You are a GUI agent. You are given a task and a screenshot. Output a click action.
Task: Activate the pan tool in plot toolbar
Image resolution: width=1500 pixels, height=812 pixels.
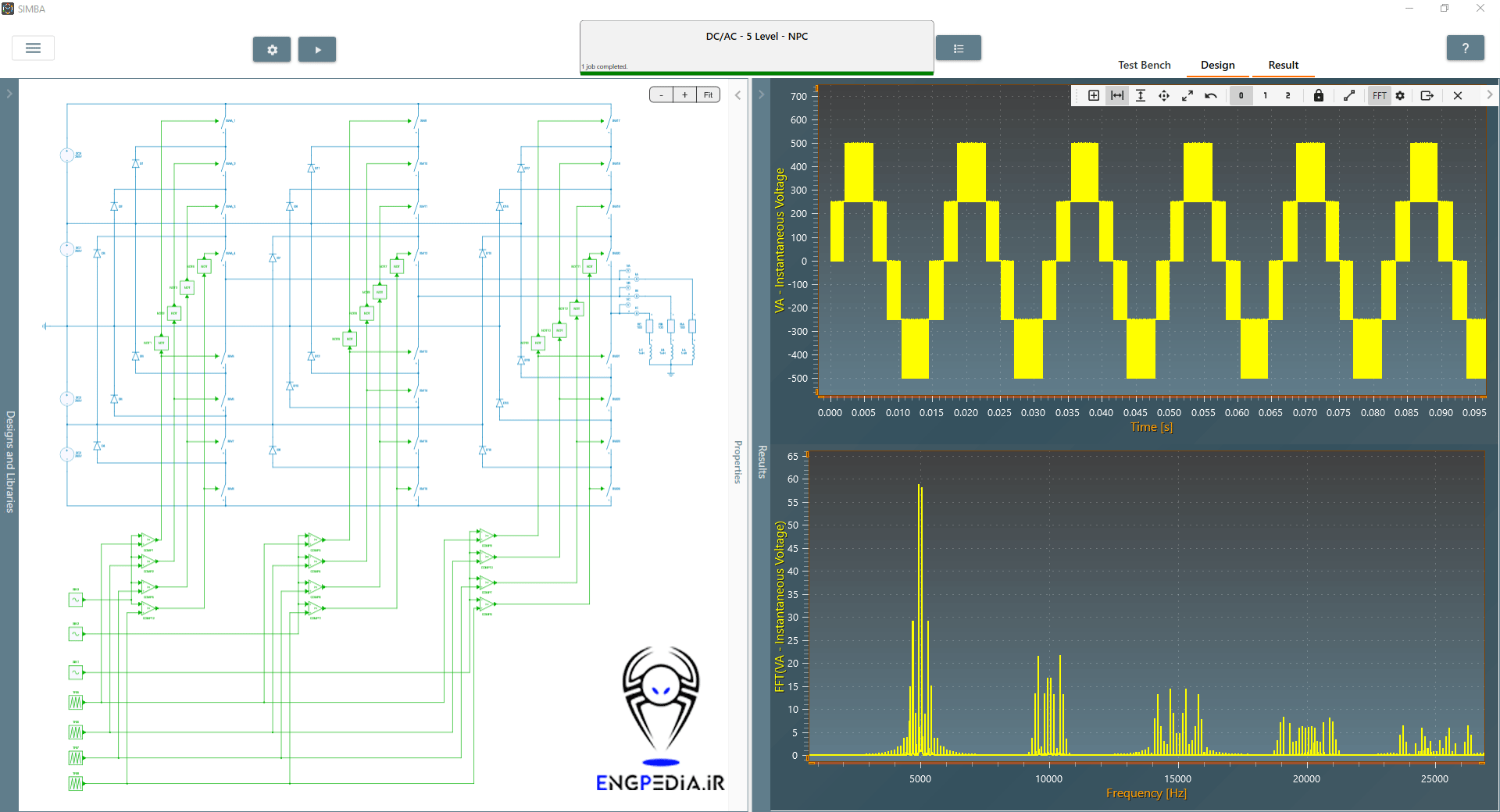click(x=1164, y=95)
